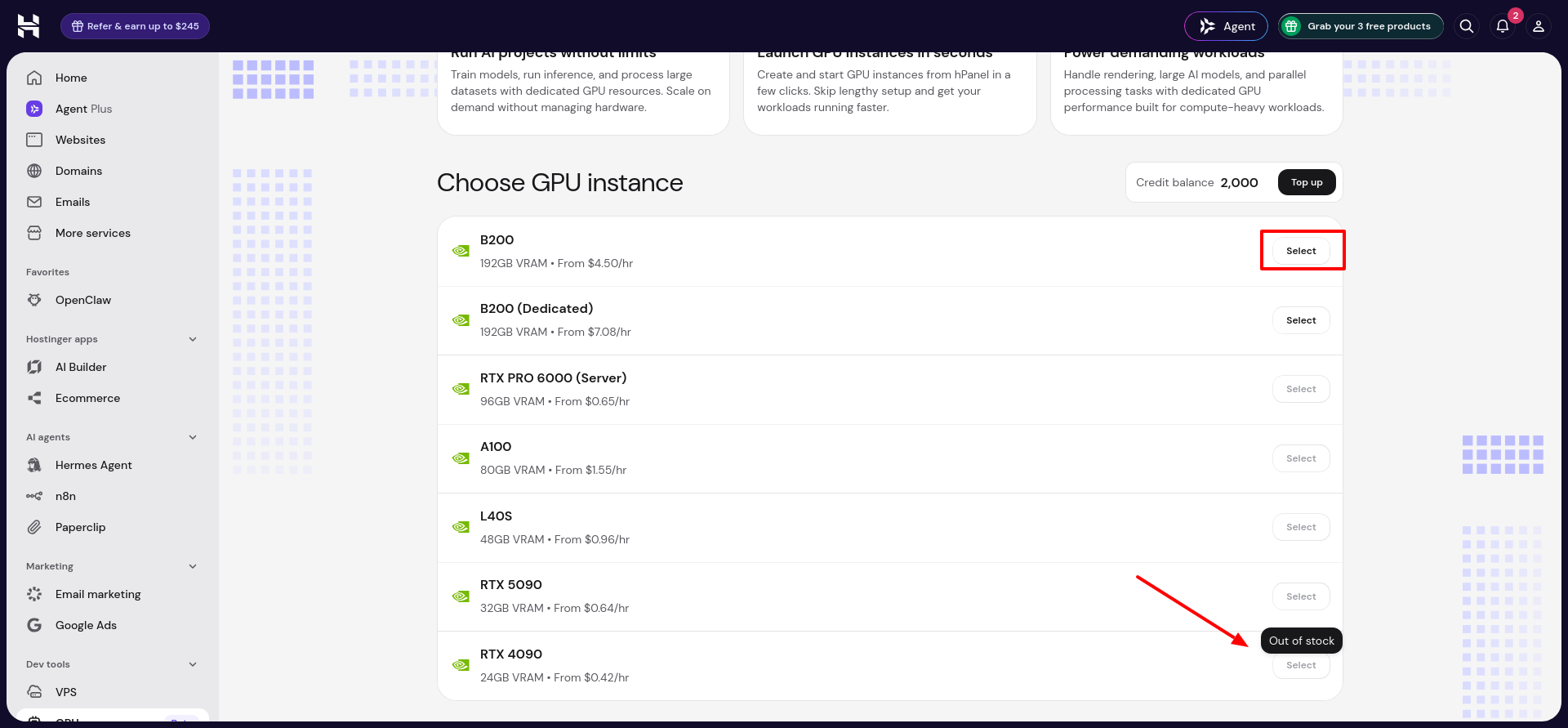
Task: Click the AI Builder icon
Action: [x=34, y=367]
